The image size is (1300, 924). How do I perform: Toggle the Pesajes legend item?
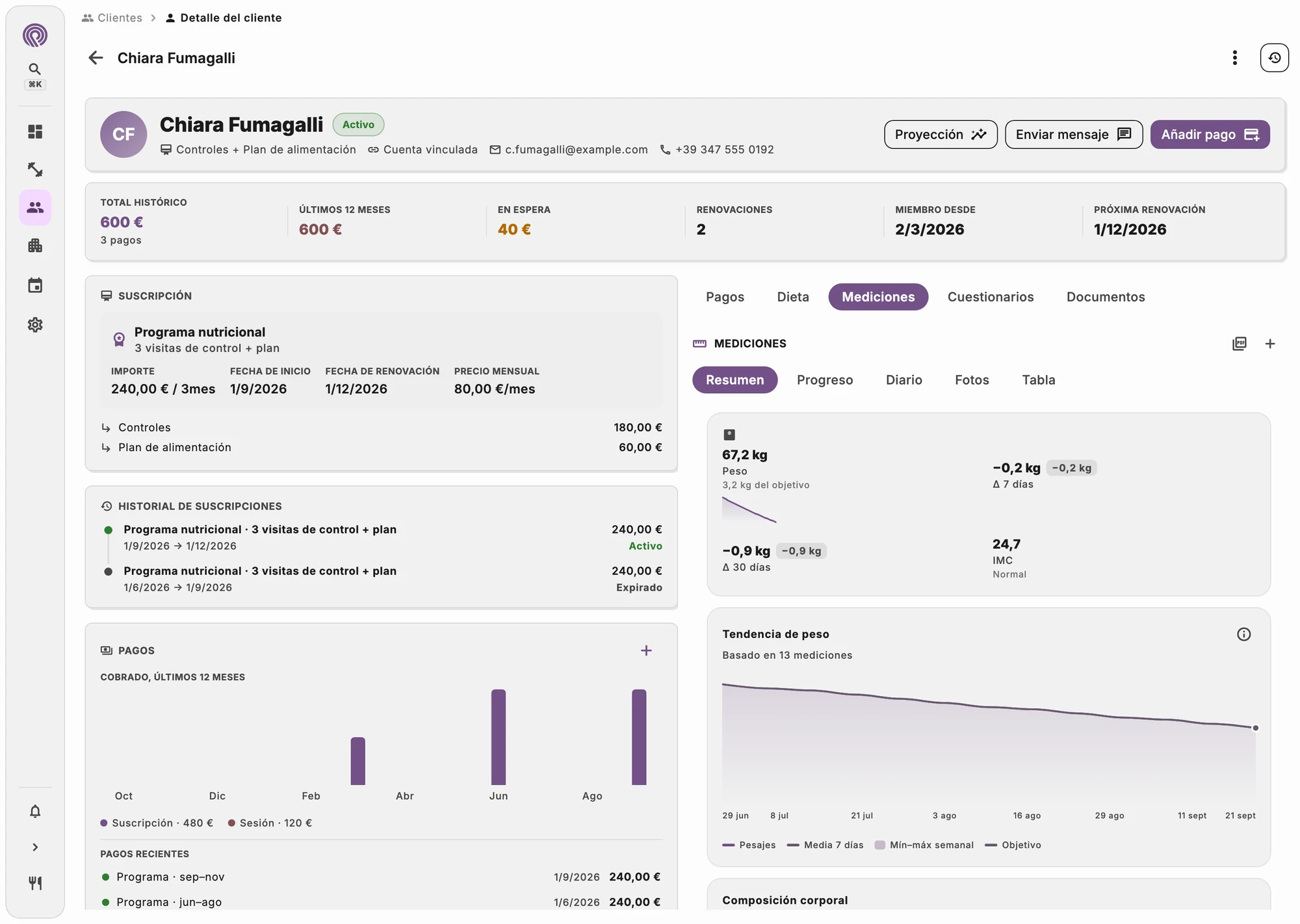[x=749, y=845]
